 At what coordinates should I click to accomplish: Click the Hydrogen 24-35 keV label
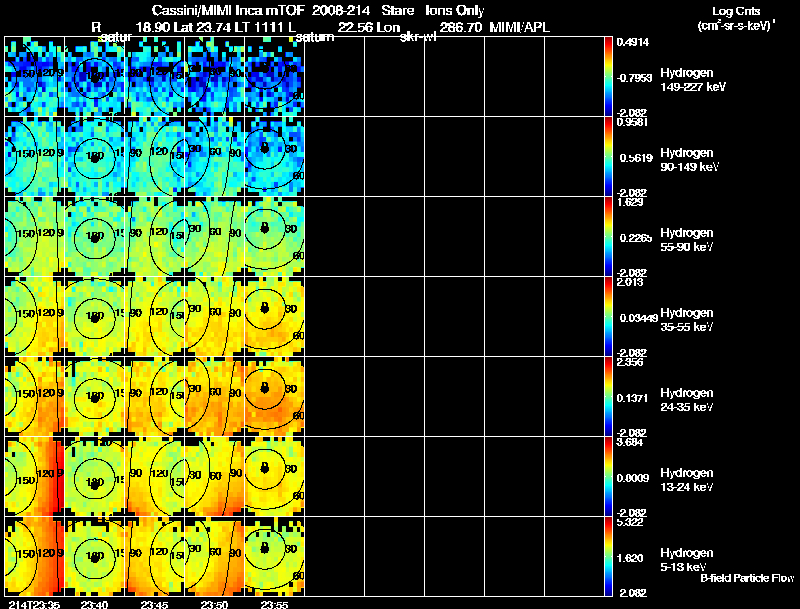pyautogui.click(x=686, y=399)
